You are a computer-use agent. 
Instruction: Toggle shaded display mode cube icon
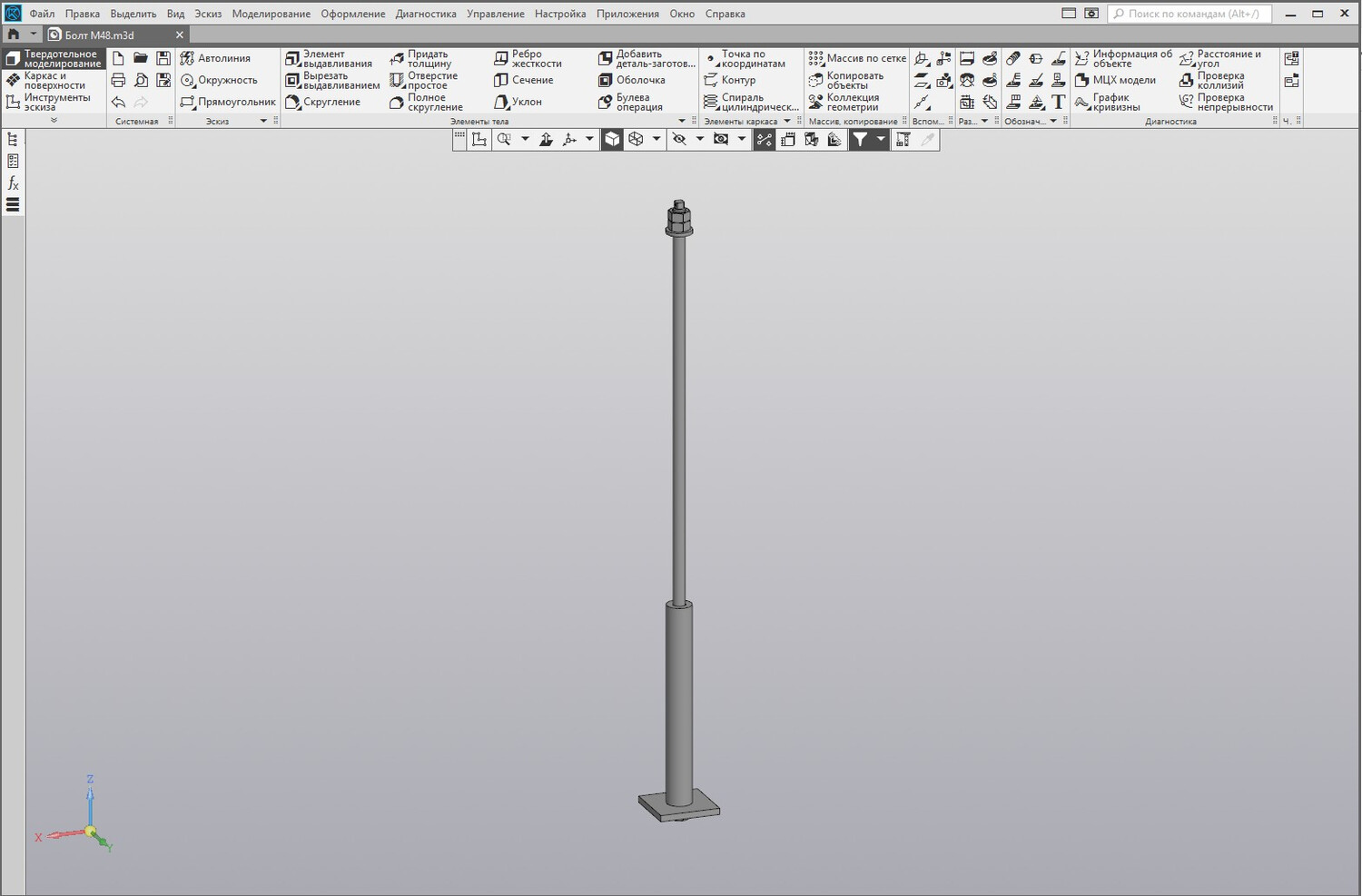pyautogui.click(x=612, y=139)
